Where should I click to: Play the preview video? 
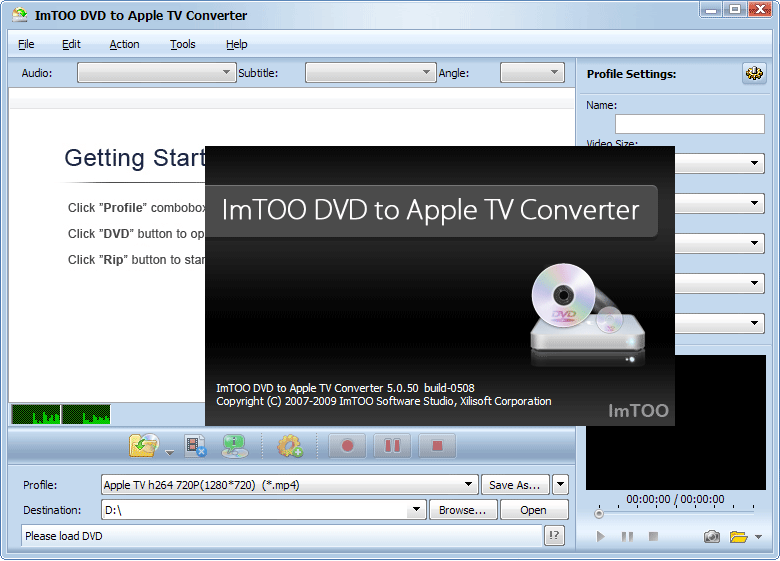coord(600,537)
